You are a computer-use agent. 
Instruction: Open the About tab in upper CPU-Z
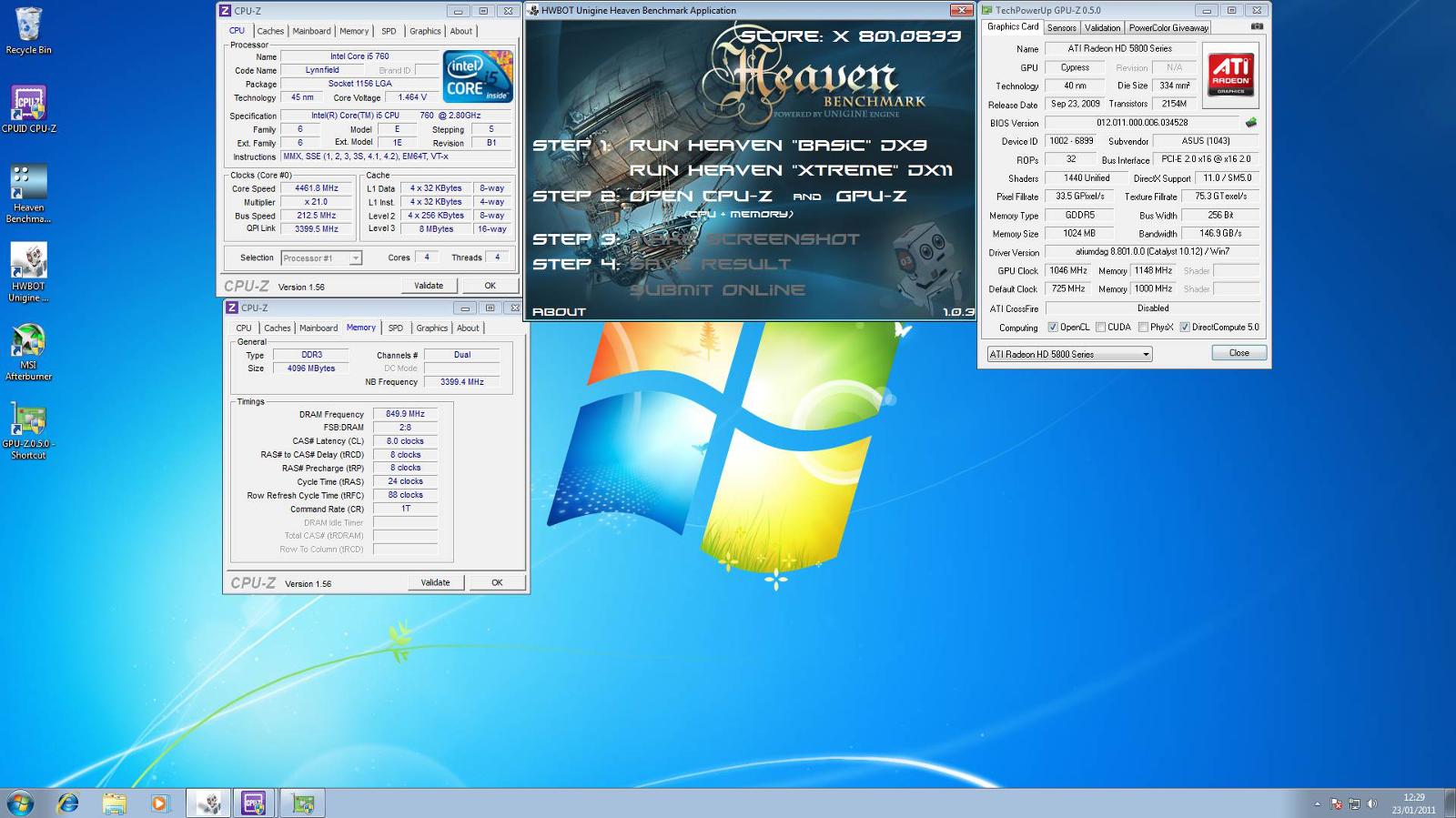(x=461, y=31)
